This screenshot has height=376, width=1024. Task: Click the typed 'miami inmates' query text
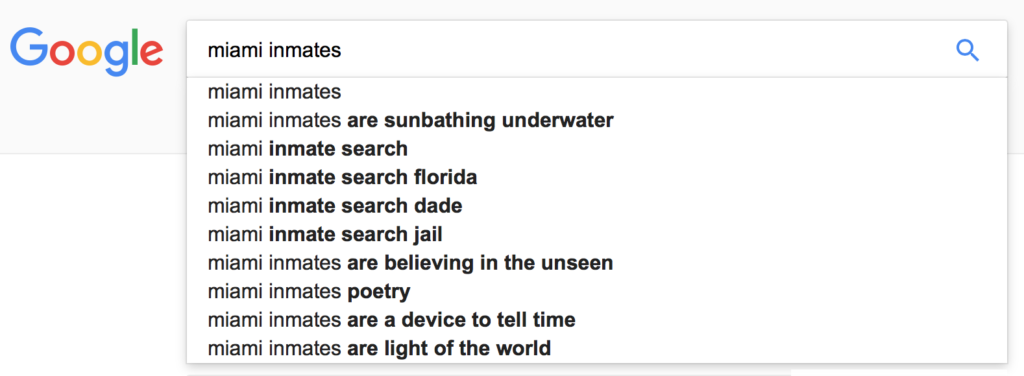pos(274,50)
